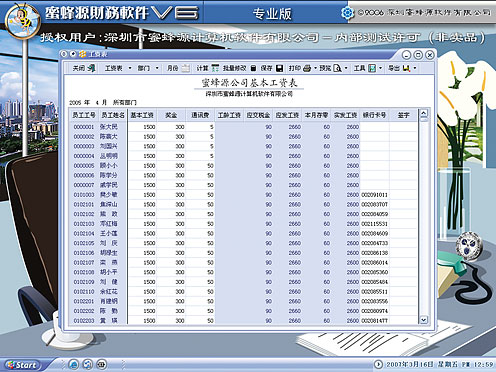Click the 计算 (Calculate) toolbar button
Image resolution: width=496 pixels, height=372 pixels.
207,68
